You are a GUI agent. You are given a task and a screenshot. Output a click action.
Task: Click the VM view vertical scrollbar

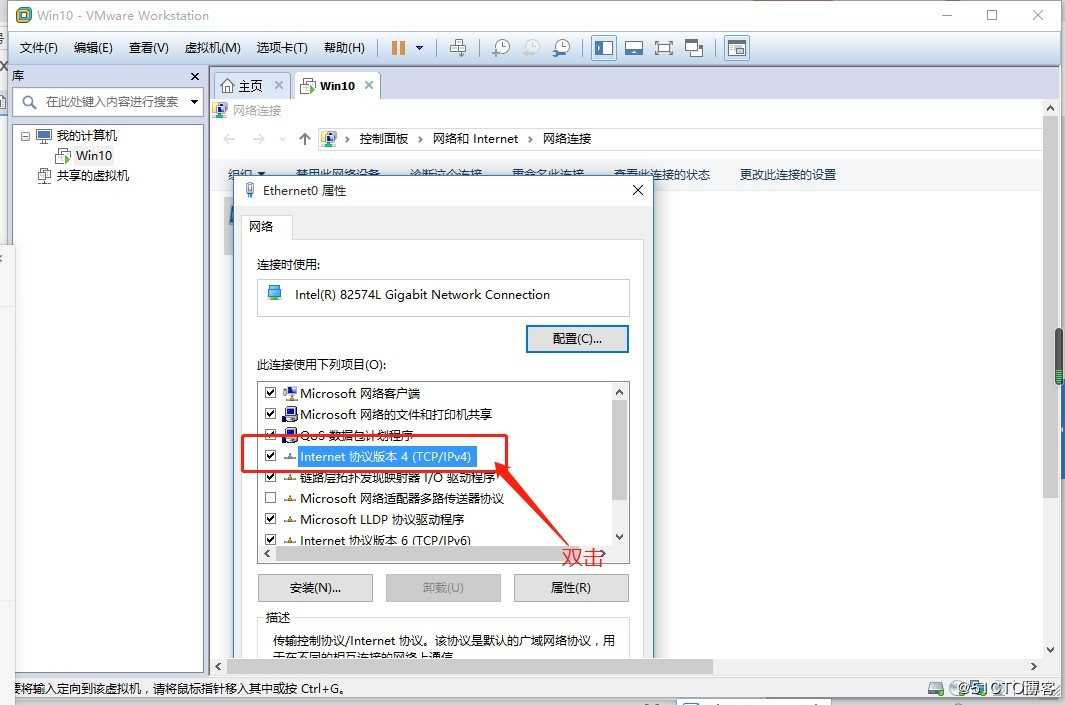pos(1050,306)
